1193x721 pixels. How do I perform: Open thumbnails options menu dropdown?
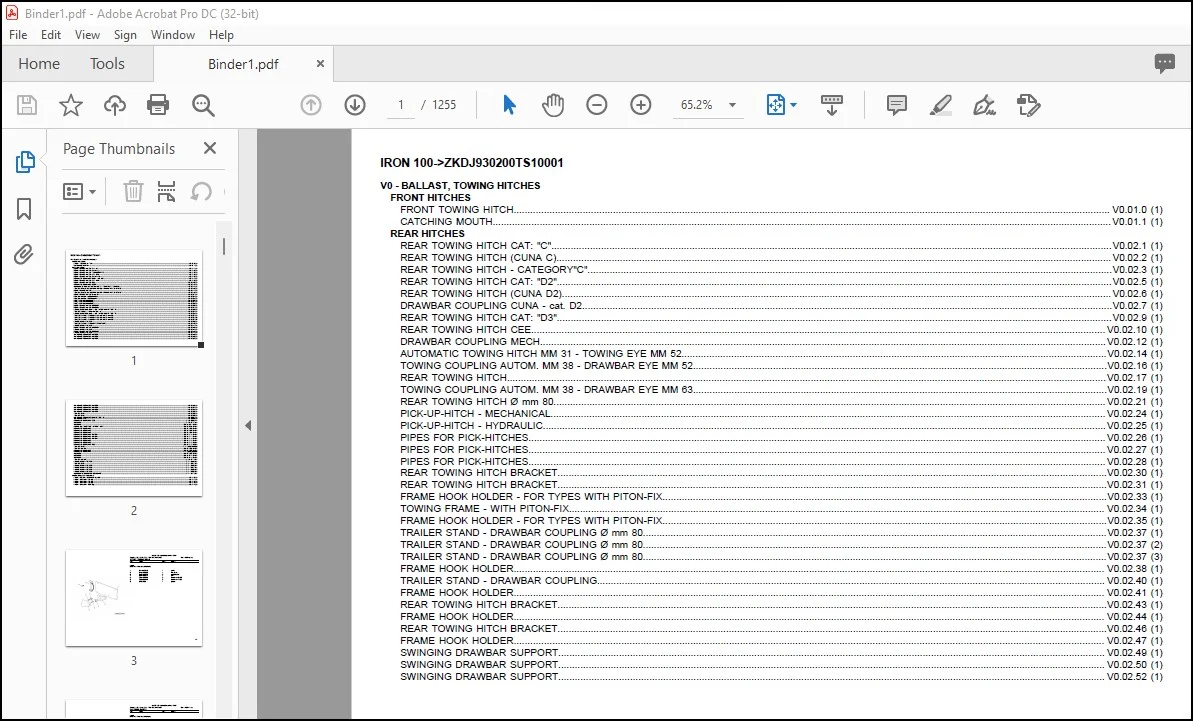point(79,191)
